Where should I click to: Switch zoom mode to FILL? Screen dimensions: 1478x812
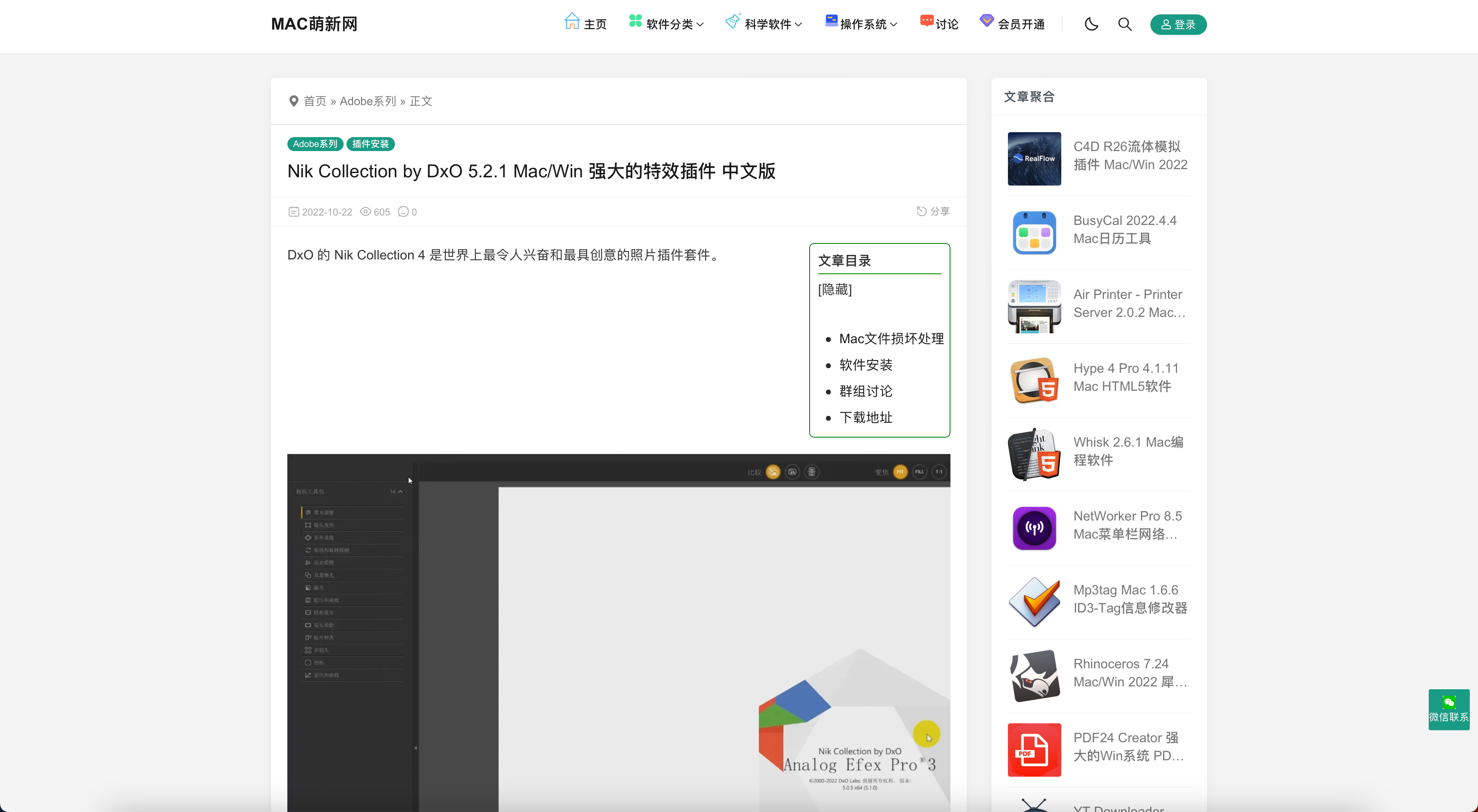coord(920,472)
